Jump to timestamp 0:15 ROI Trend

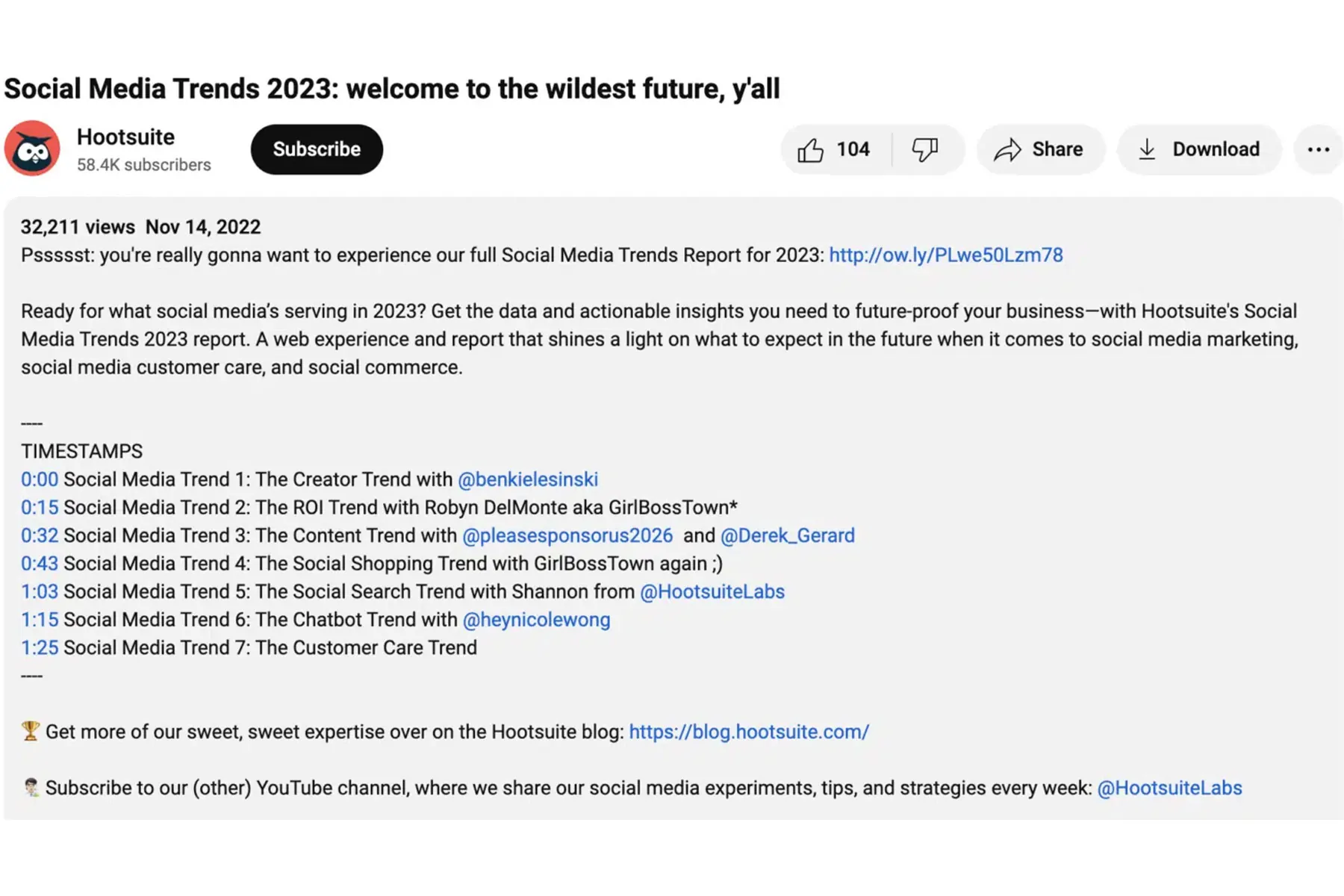40,508
